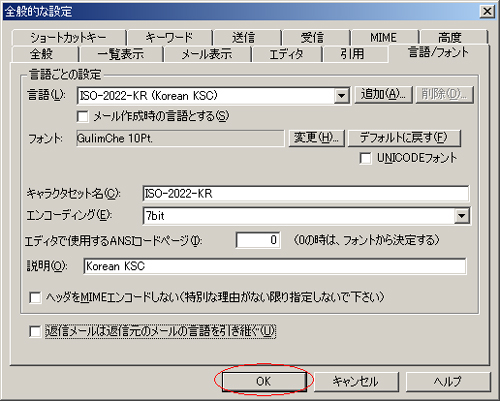This screenshot has width=500, height=401.
Task: Check メール作成時の言語とする checkbox
Action: (x=82, y=117)
